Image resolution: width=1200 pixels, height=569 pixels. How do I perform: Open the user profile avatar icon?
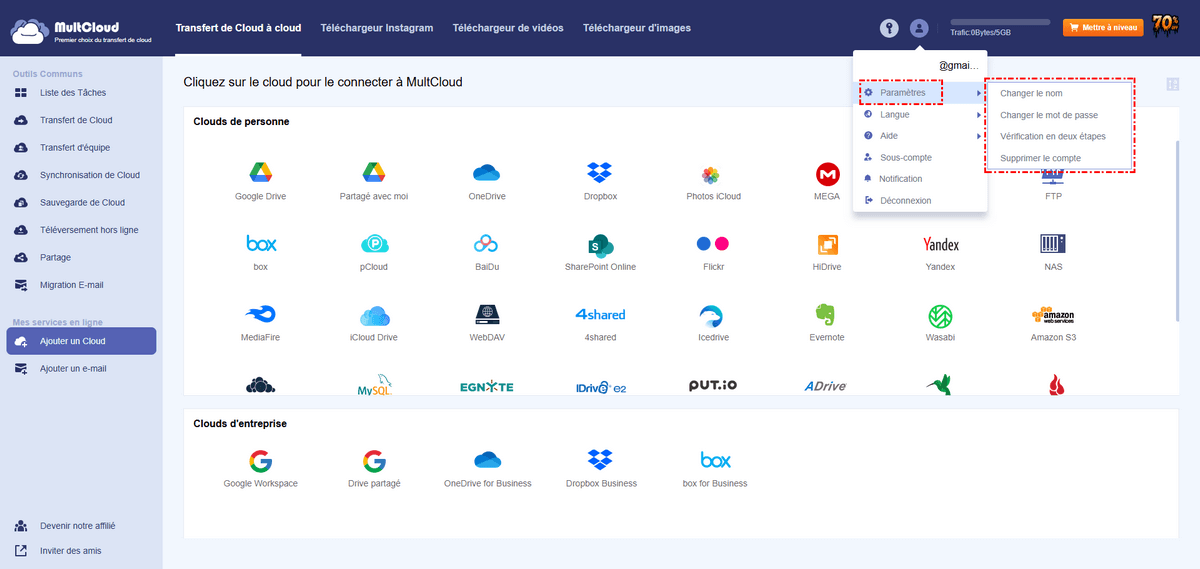[920, 28]
